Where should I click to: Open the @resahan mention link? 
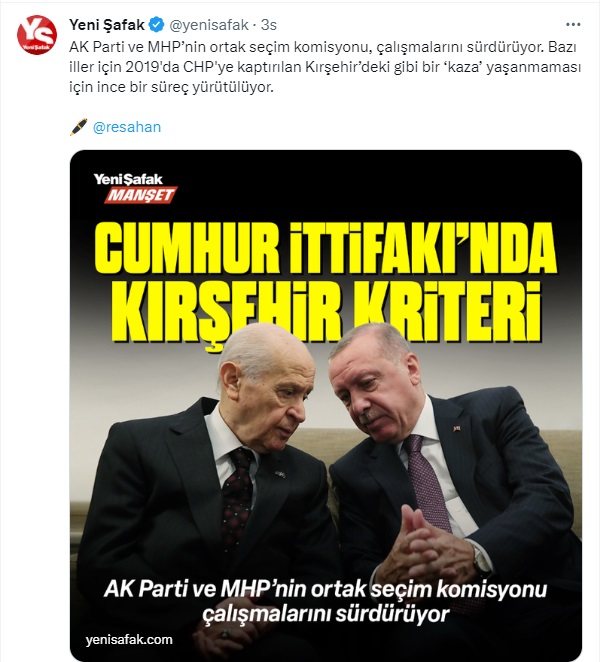pos(127,127)
